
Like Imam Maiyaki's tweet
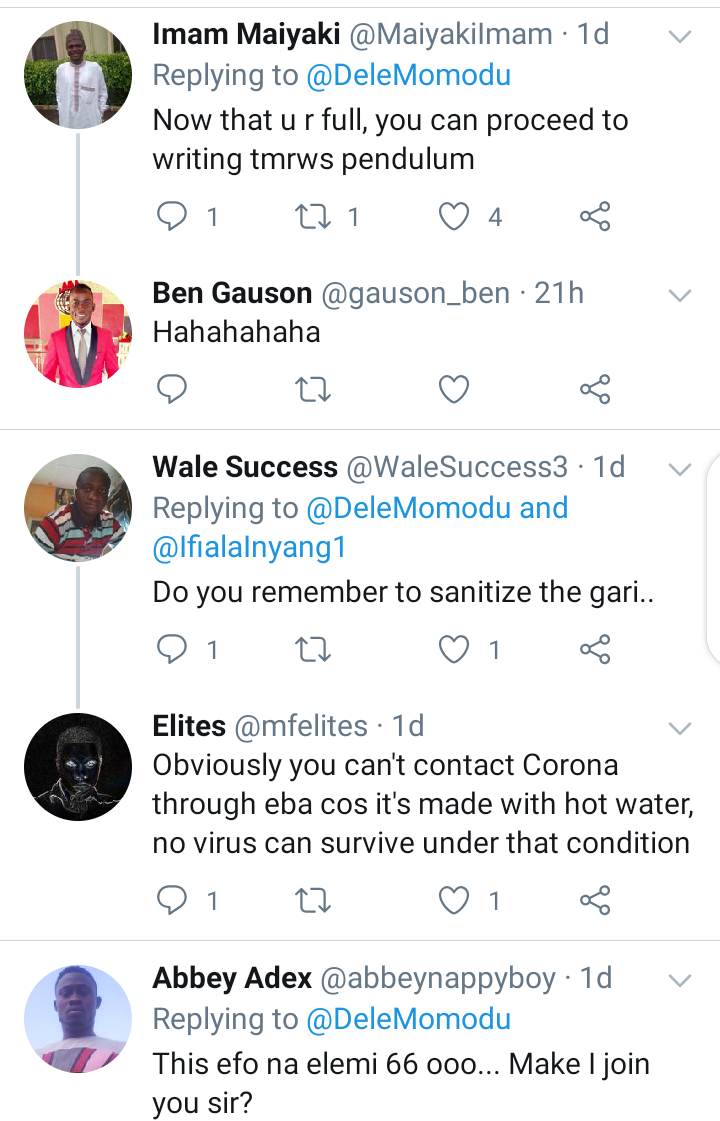(455, 216)
